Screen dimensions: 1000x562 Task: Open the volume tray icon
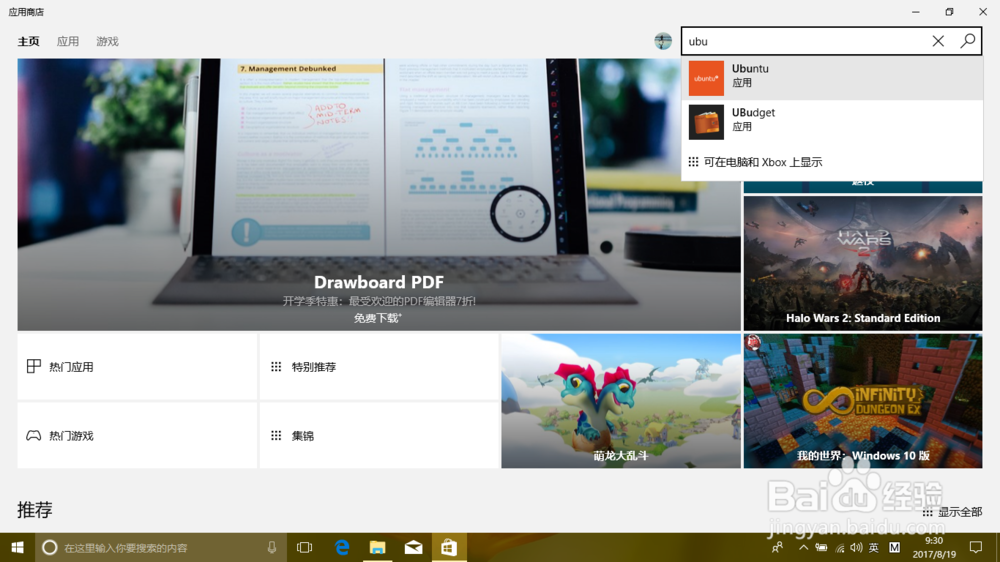[857, 547]
